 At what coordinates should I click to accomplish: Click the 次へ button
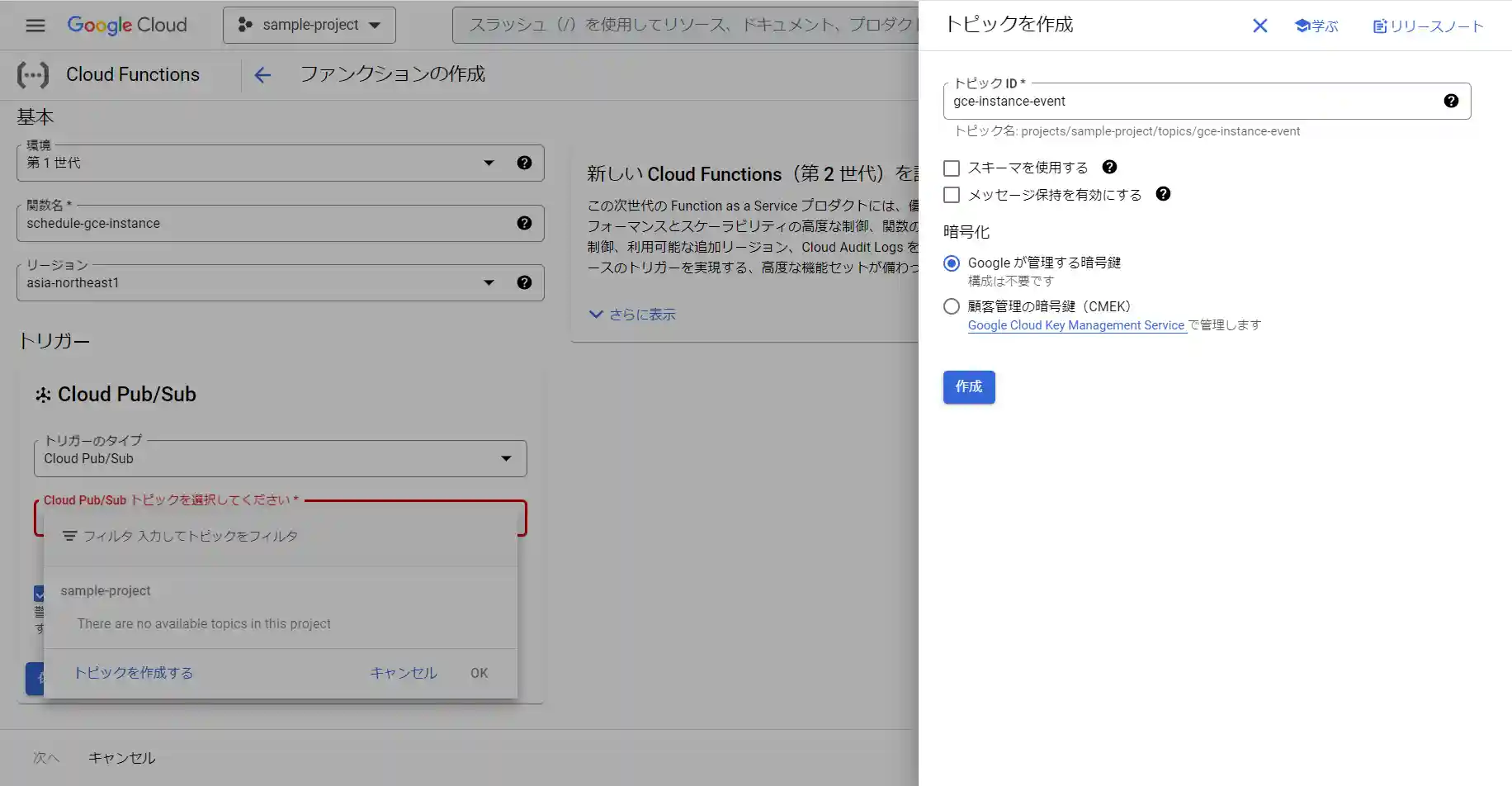[46, 758]
